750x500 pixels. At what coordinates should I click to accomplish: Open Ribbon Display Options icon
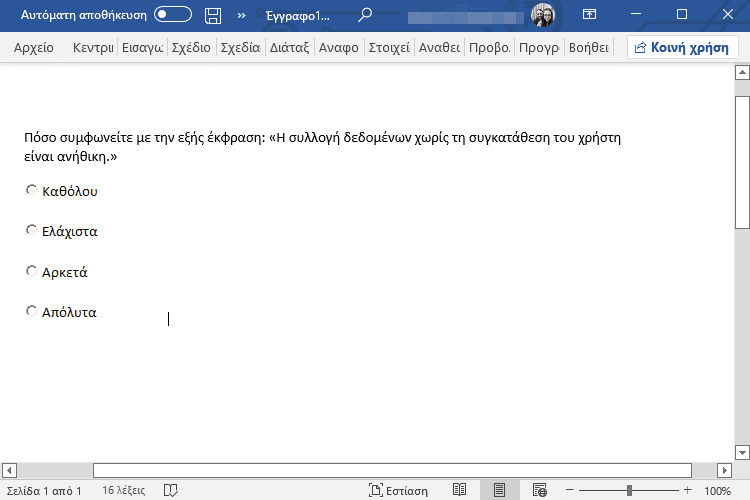coord(589,14)
